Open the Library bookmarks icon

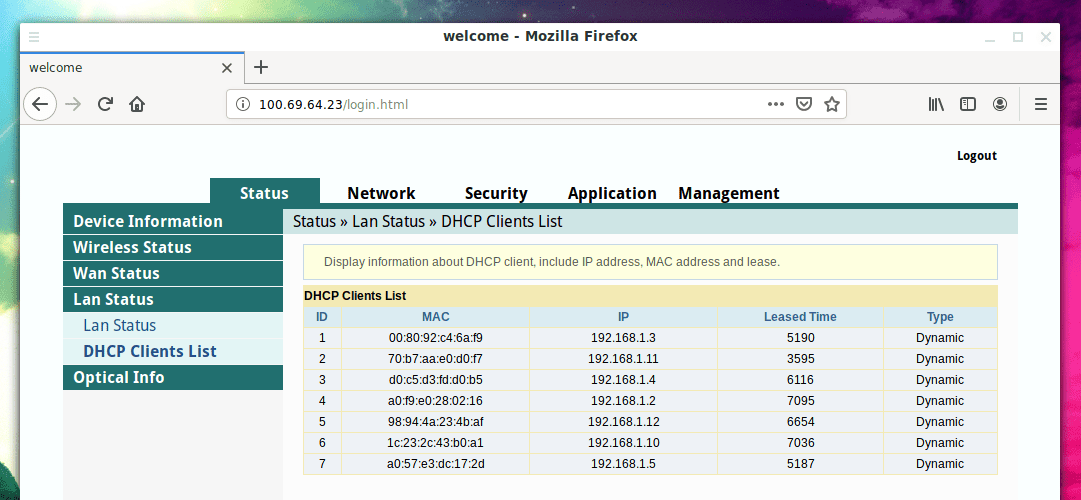[937, 104]
